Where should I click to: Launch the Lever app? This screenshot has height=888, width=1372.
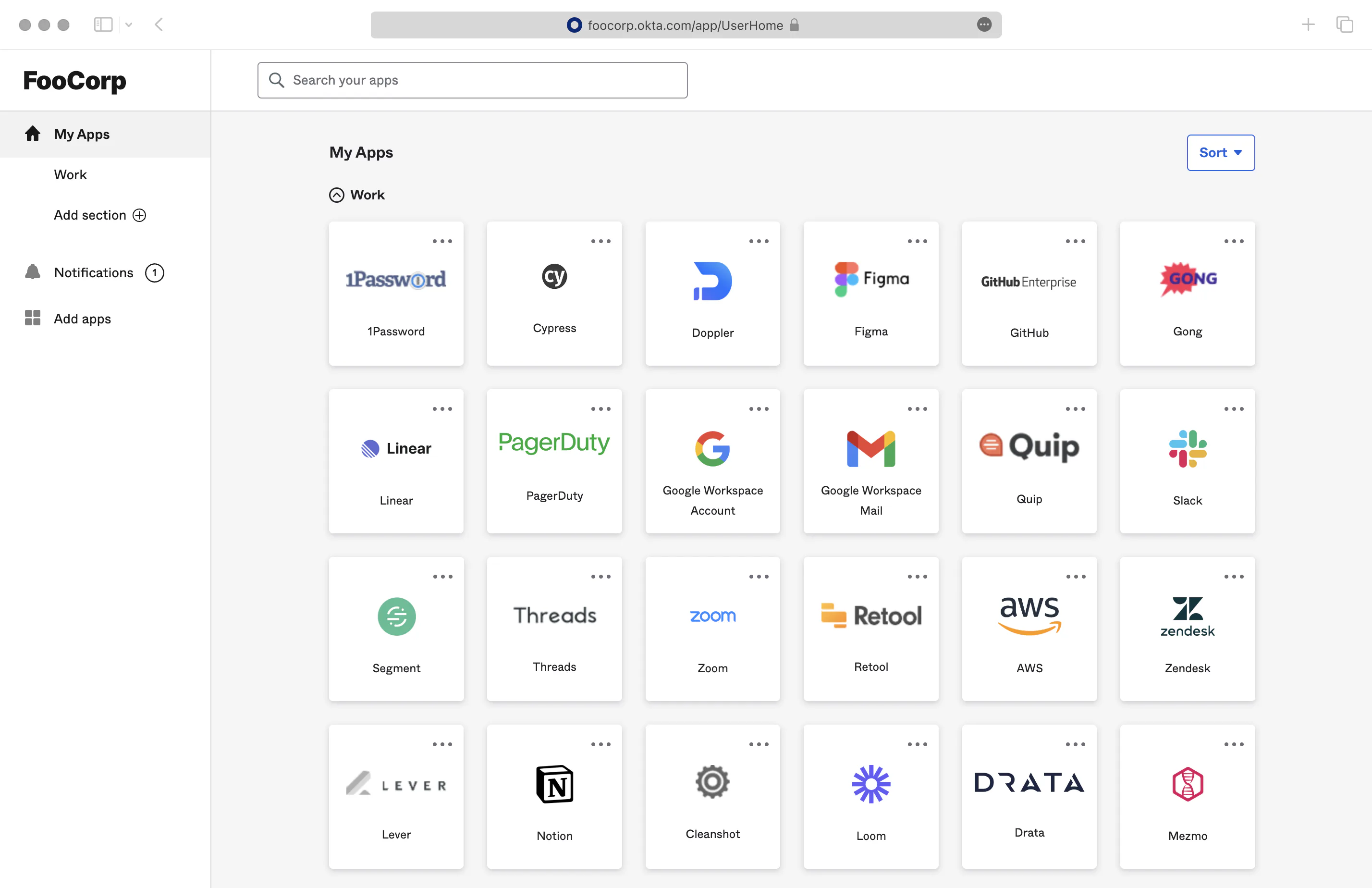click(396, 796)
